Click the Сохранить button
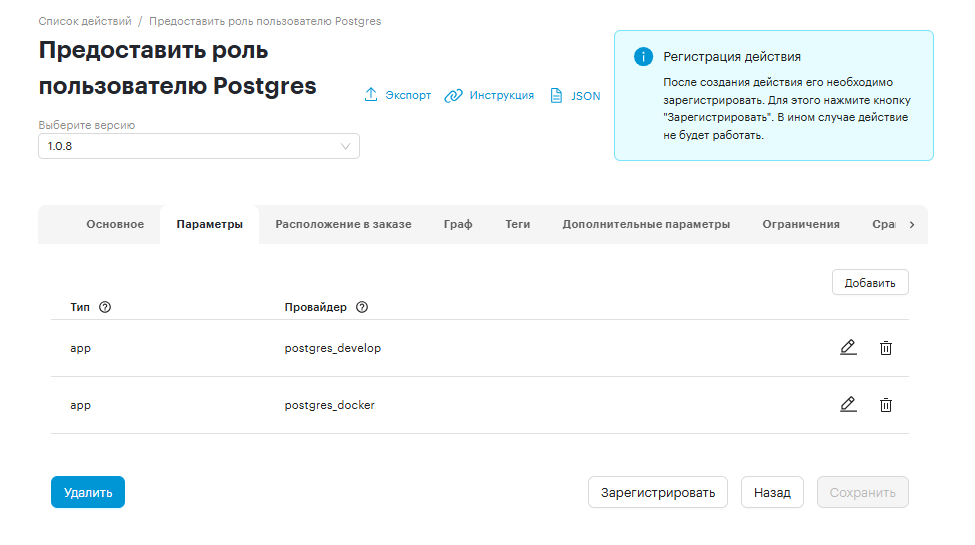The image size is (975, 545). (862, 492)
